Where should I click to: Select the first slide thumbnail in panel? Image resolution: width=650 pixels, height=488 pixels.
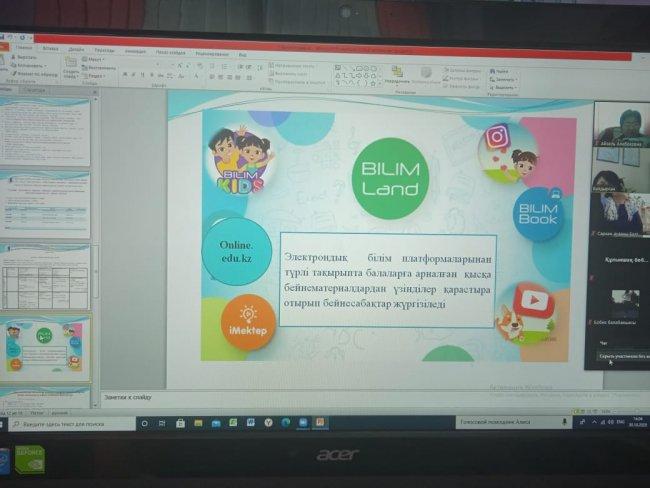tap(45, 131)
